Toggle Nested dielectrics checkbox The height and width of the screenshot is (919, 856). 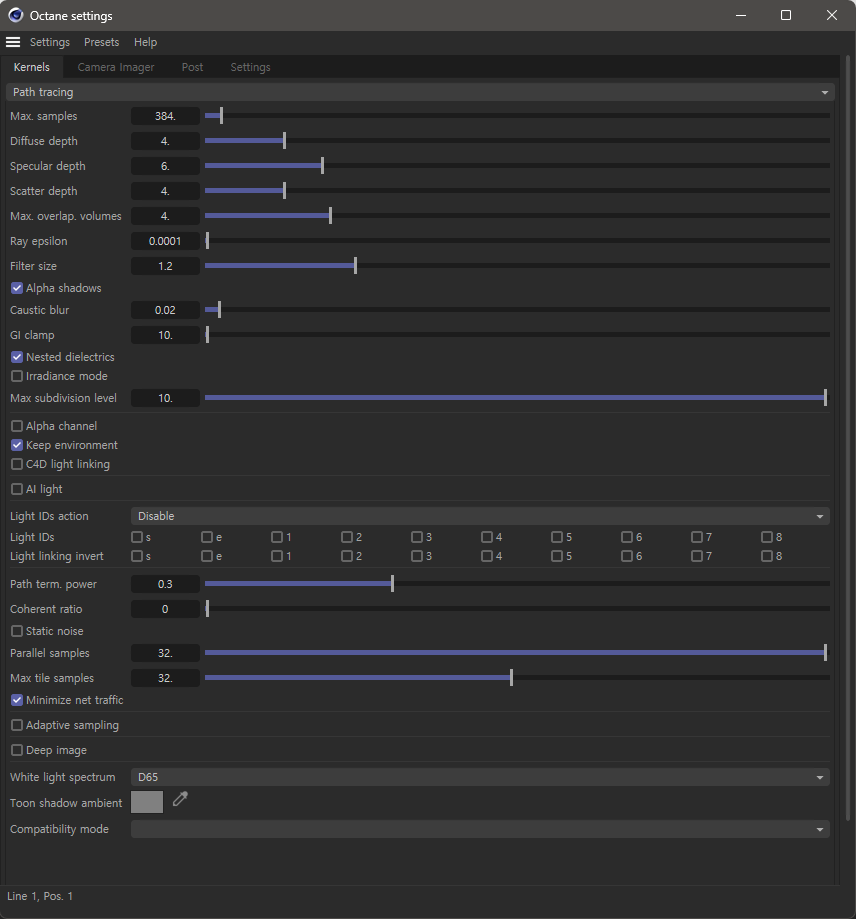(x=17, y=358)
